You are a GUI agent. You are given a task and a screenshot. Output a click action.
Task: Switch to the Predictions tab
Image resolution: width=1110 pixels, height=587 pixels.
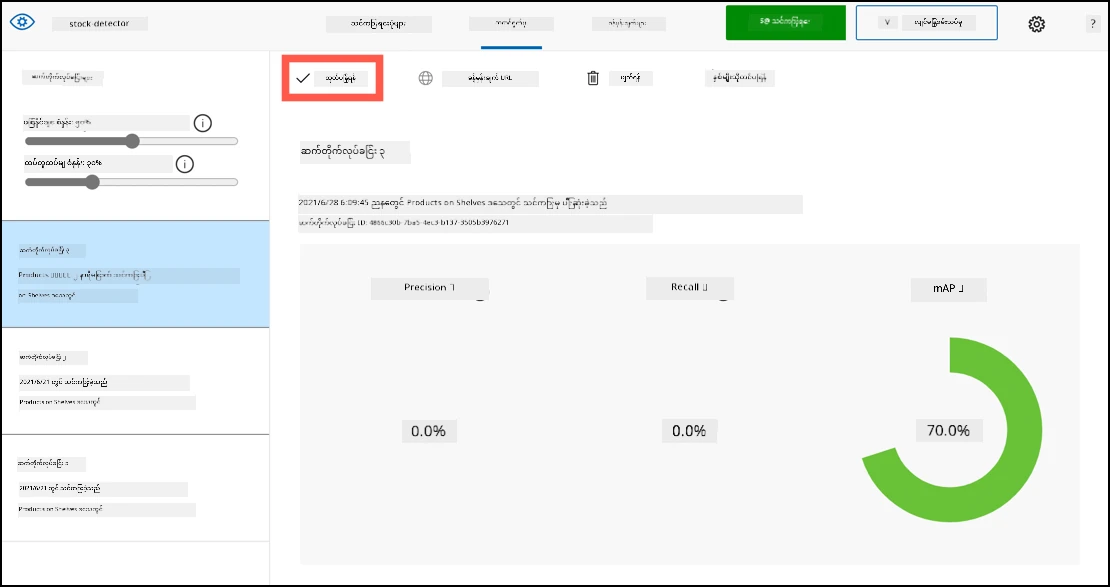click(629, 23)
